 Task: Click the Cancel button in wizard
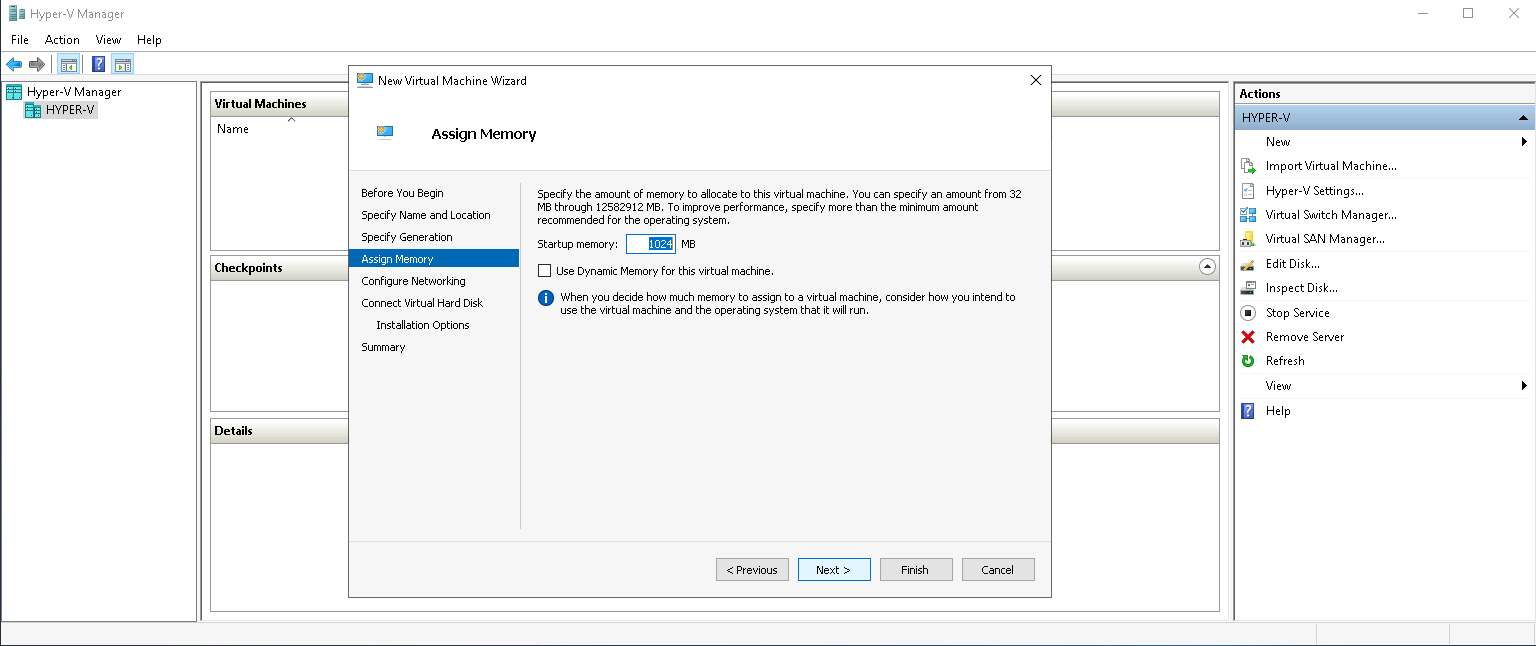997,570
